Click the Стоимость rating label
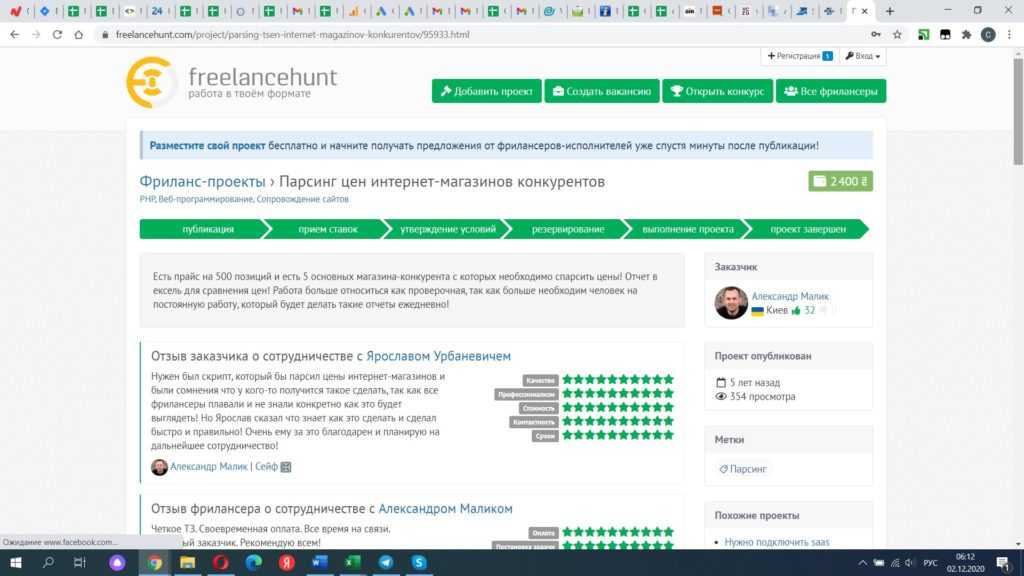Viewport: 1024px width, 576px height. tap(538, 408)
